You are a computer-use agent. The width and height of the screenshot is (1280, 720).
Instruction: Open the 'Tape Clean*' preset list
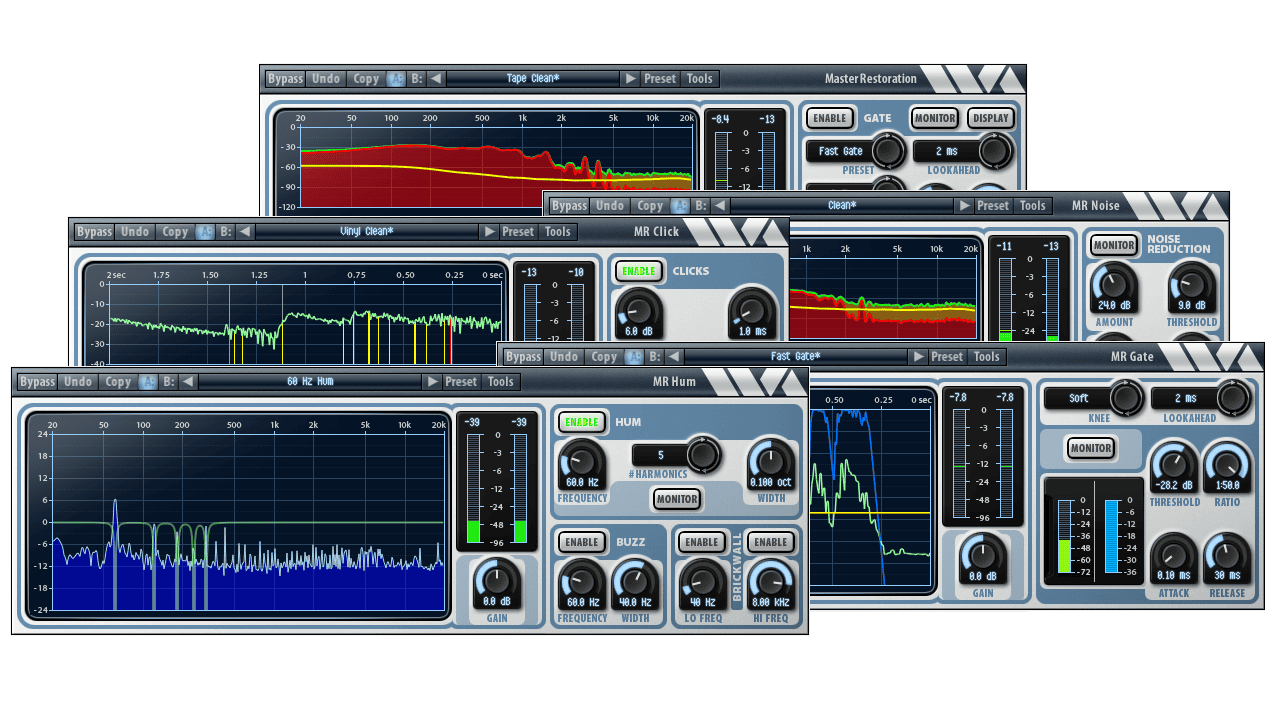click(533, 79)
